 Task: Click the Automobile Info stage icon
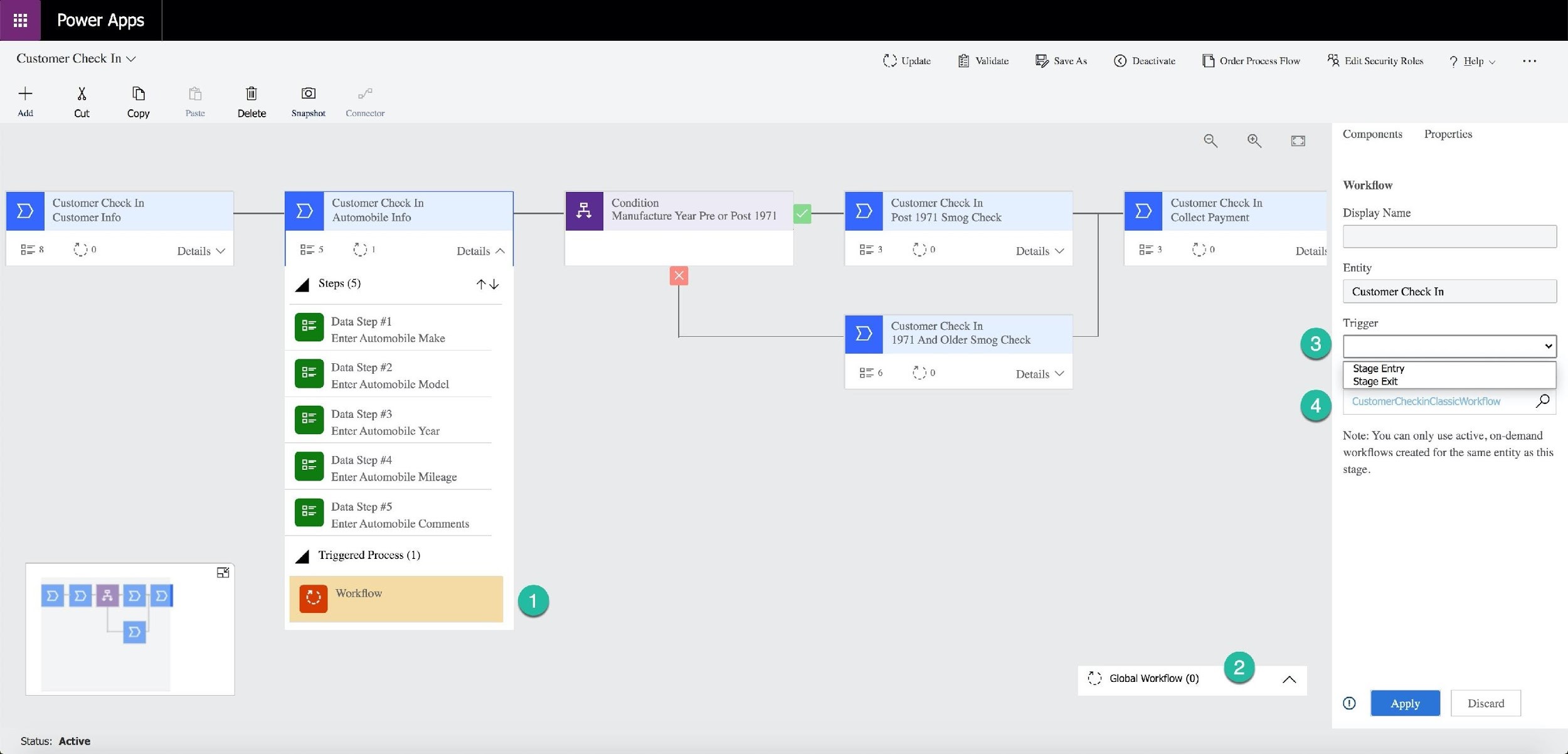[305, 211]
